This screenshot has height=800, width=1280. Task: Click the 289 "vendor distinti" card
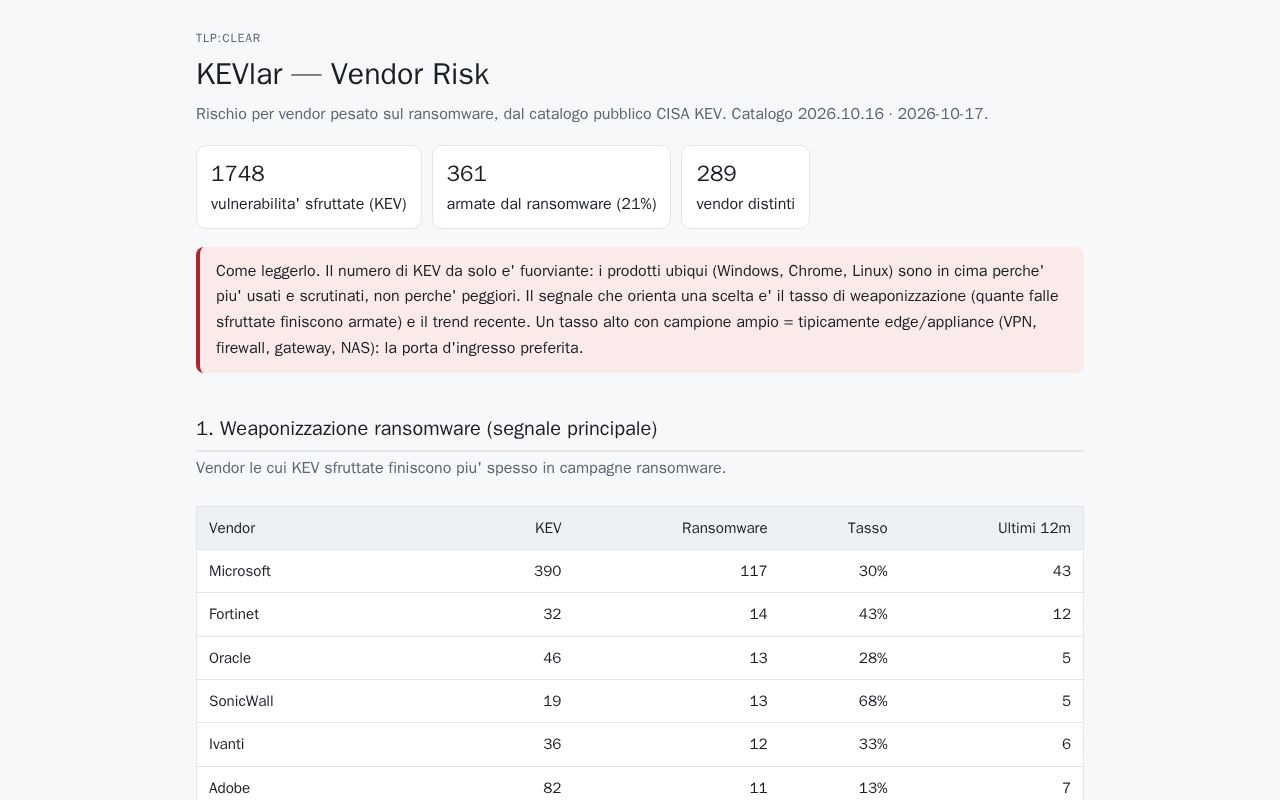[745, 187]
